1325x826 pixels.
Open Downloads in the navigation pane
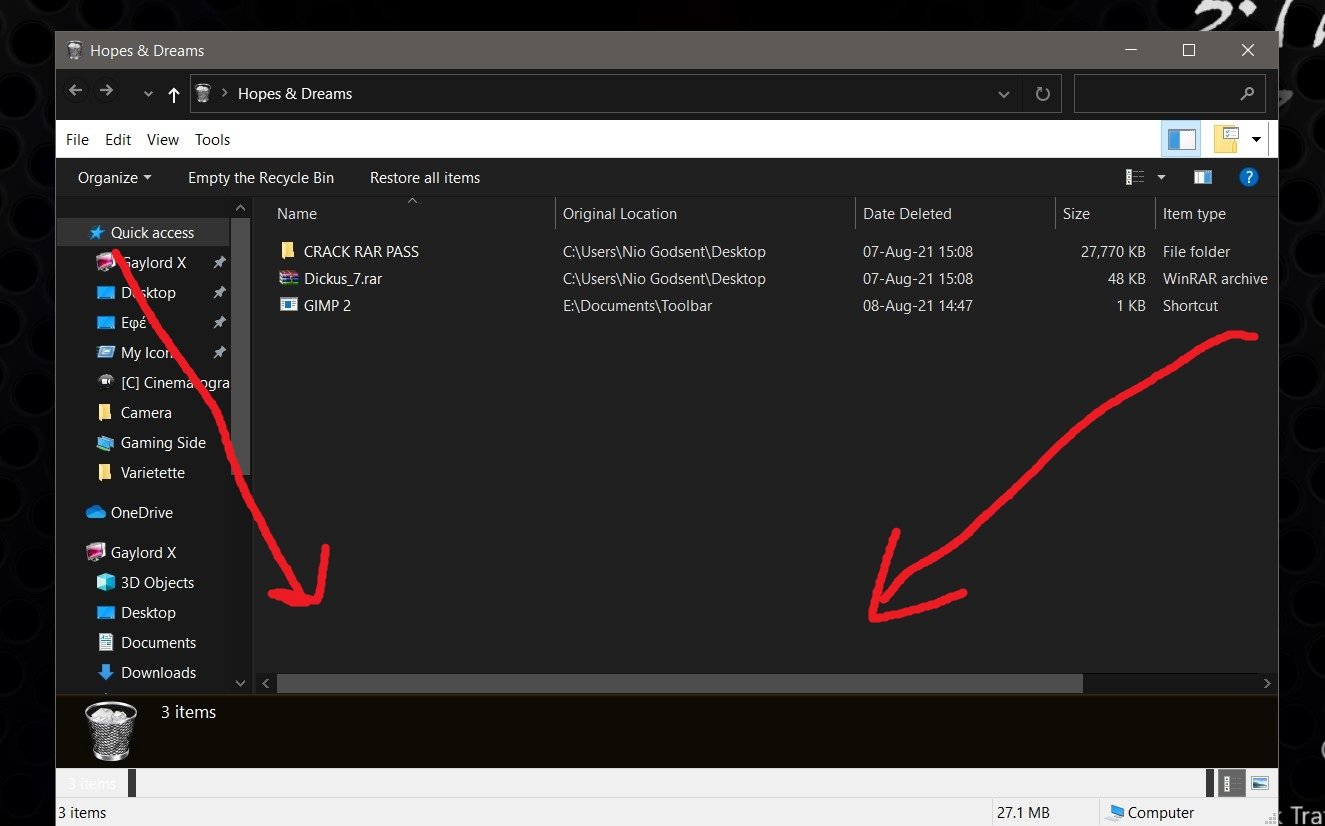click(158, 673)
